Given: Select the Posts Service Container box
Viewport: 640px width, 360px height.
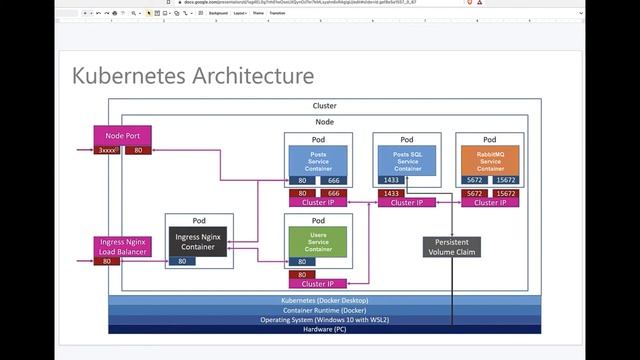Looking at the screenshot, I should (x=318, y=161).
